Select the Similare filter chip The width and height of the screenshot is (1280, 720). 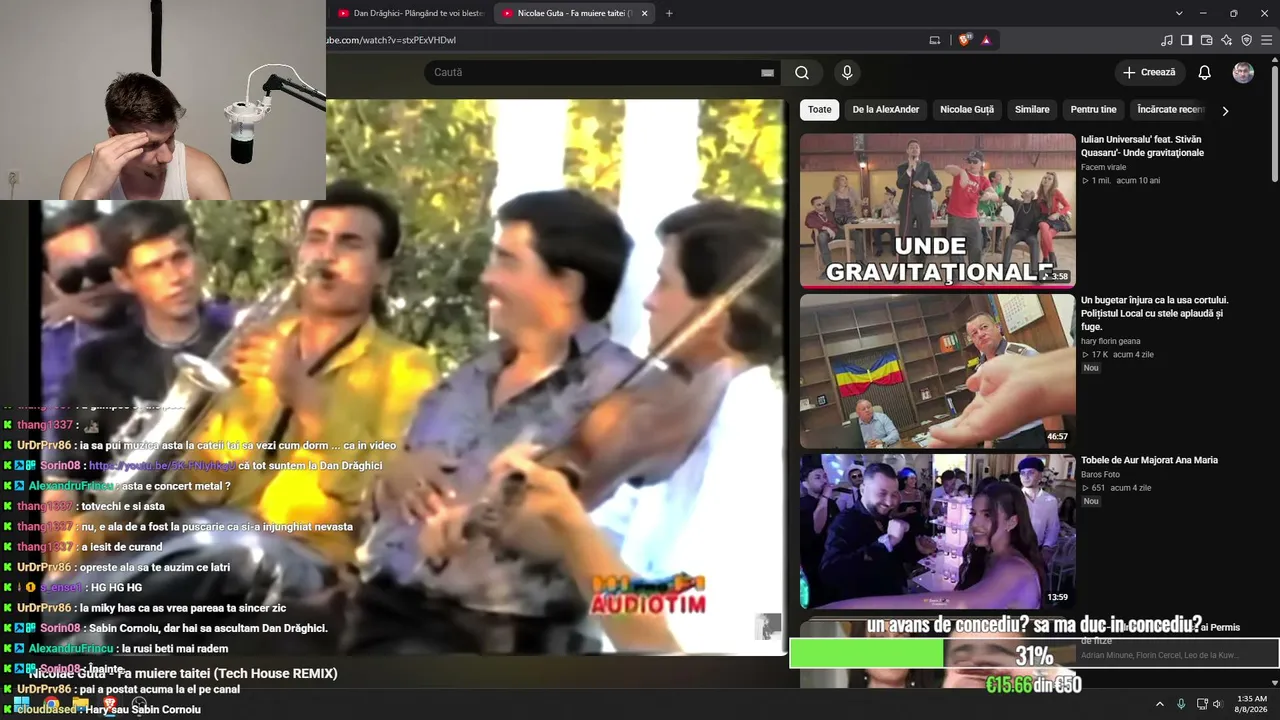tap(1032, 110)
